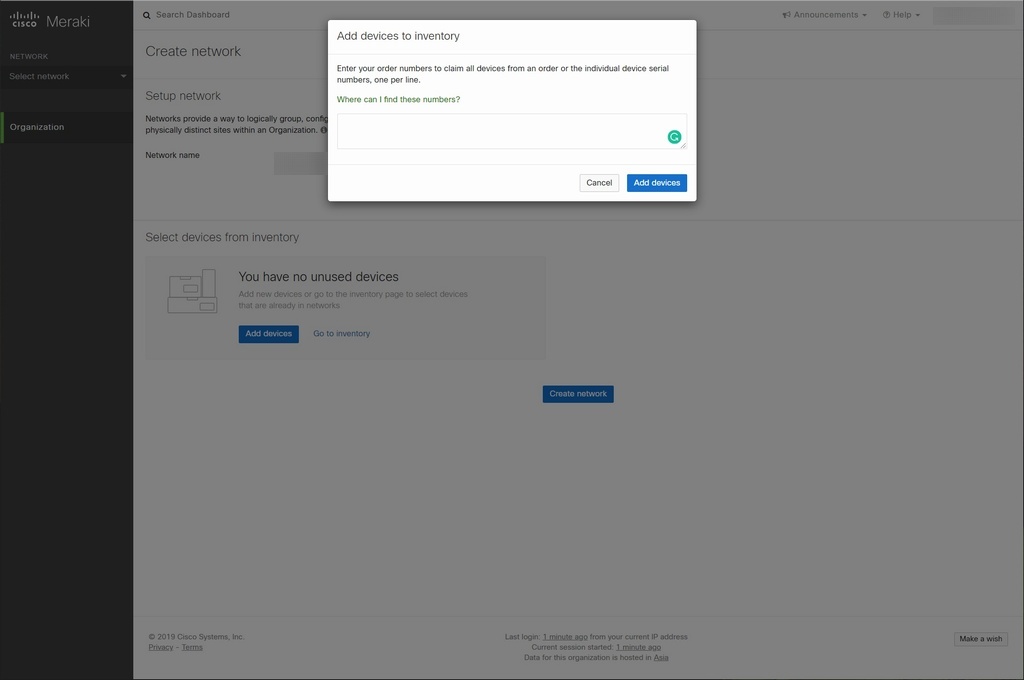
Task: Click the Grammarly icon in the text area
Action: tap(674, 137)
